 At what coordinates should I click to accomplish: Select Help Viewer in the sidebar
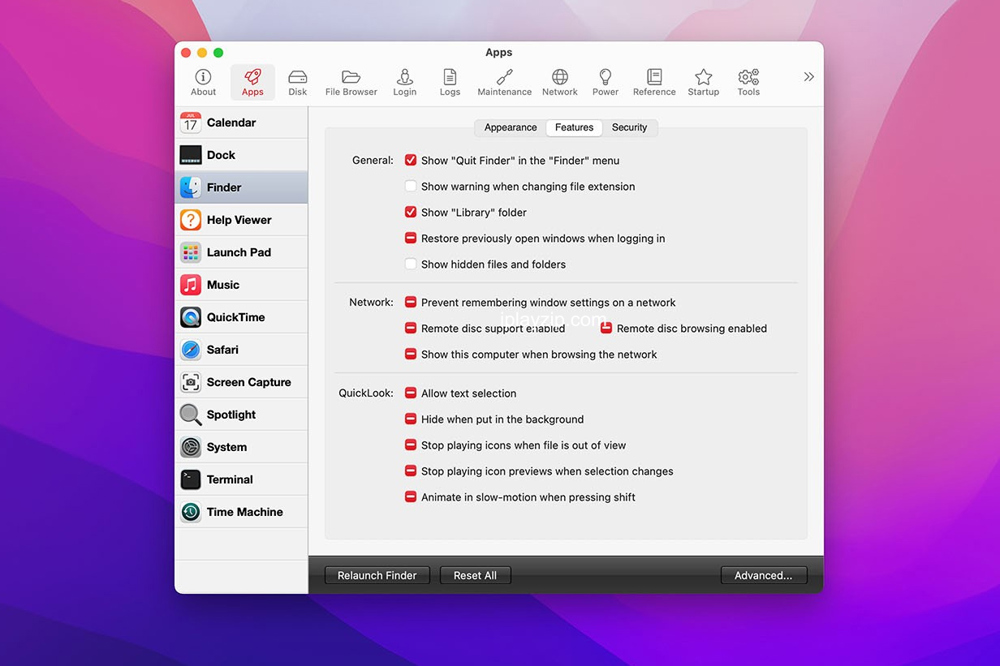point(241,220)
